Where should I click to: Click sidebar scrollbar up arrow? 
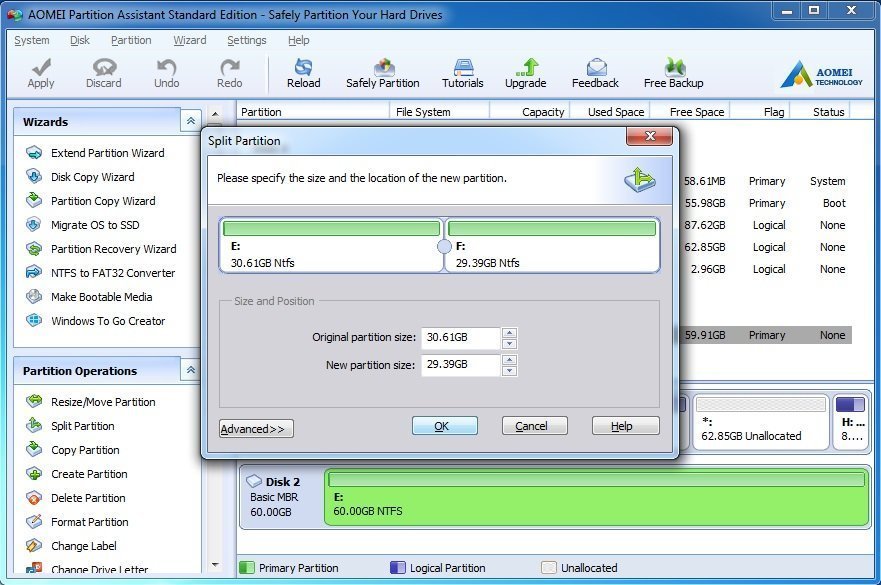coord(215,114)
